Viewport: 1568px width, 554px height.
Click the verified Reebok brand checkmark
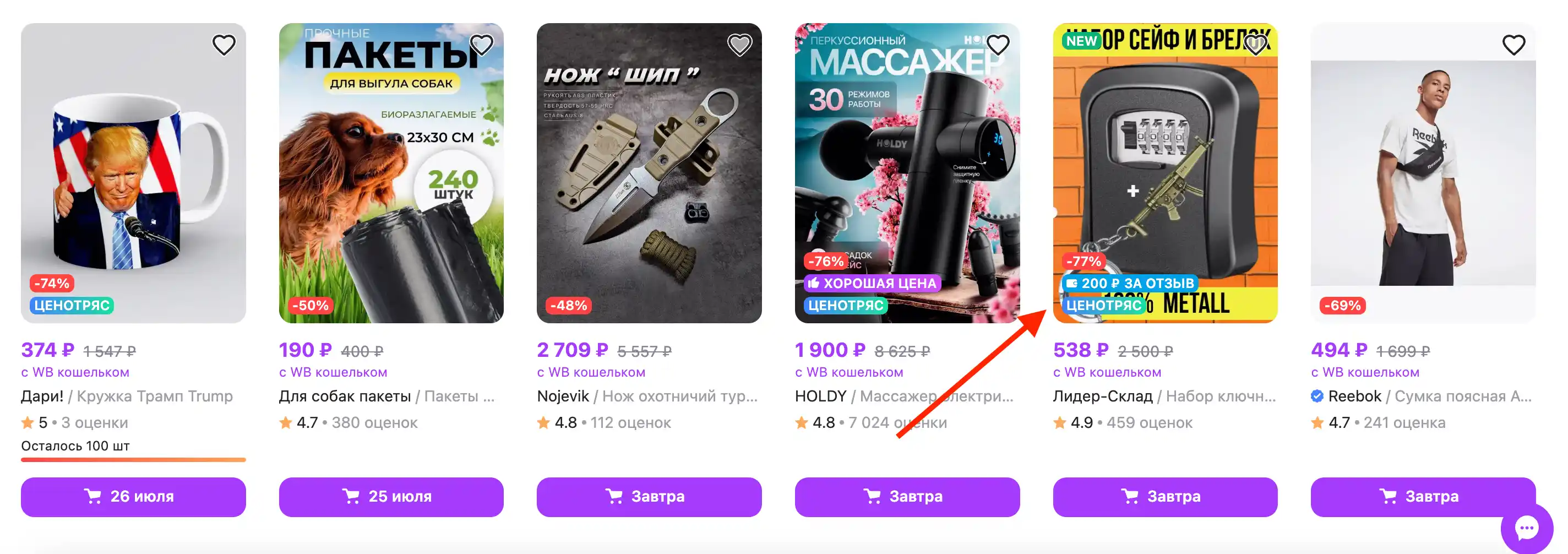(x=1316, y=397)
